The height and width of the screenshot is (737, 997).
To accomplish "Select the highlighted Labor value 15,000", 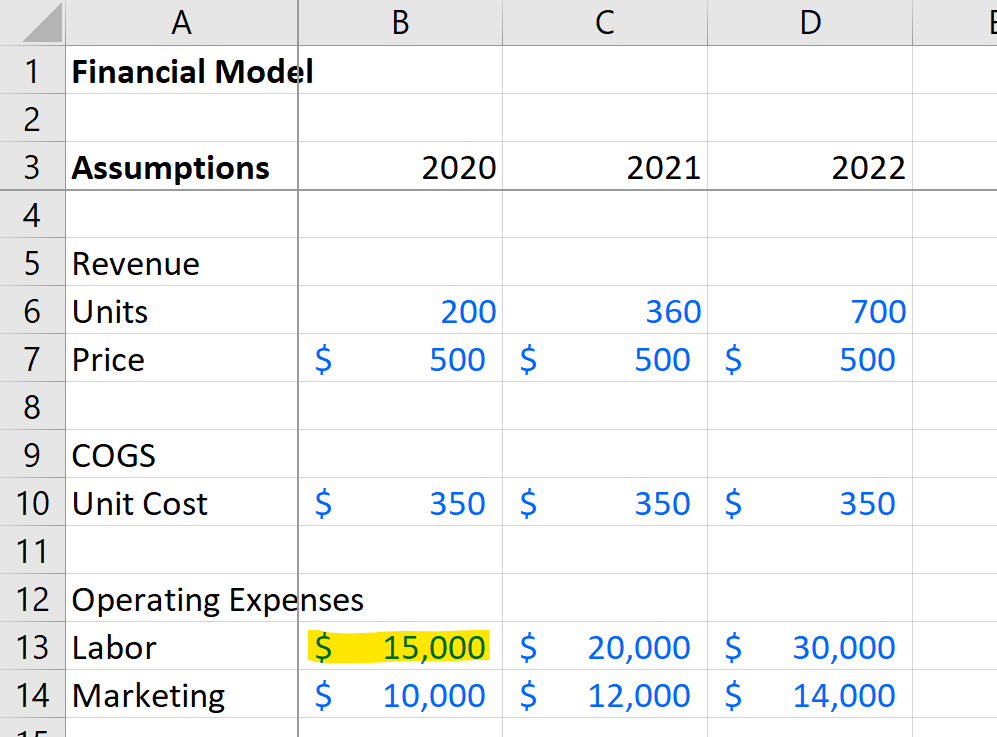I will click(x=399, y=647).
